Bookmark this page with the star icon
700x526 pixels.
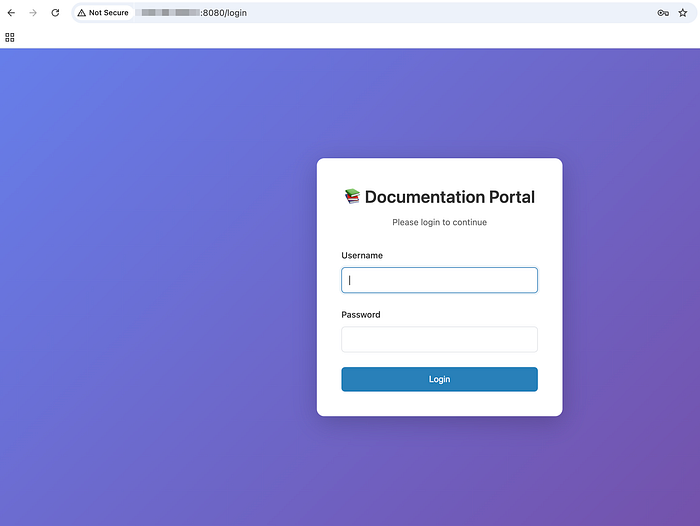click(683, 13)
